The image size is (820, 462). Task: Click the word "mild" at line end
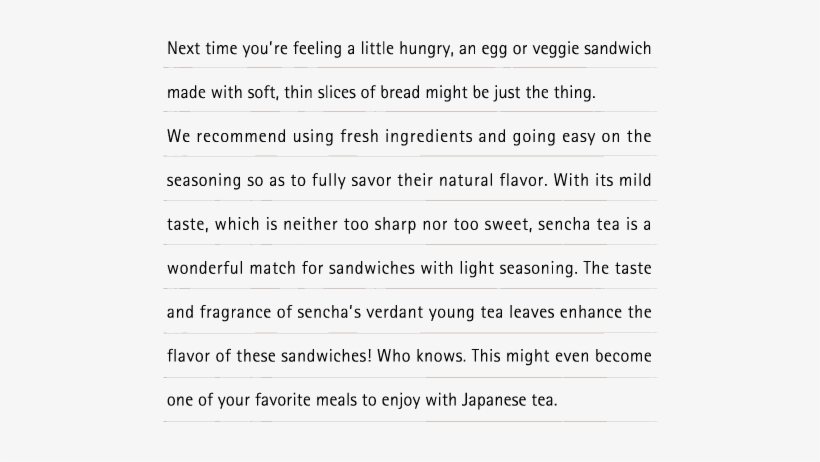(x=636, y=181)
